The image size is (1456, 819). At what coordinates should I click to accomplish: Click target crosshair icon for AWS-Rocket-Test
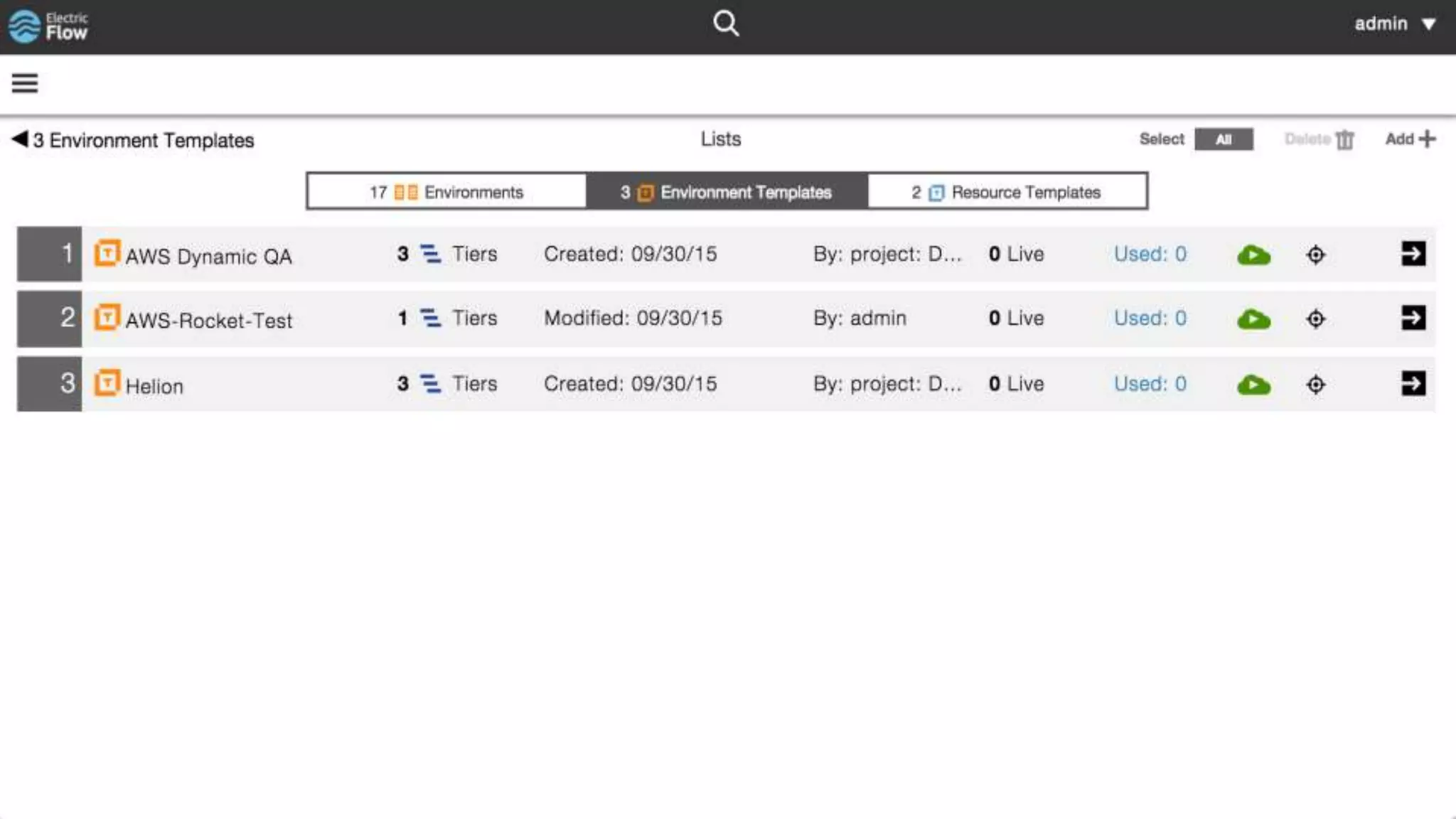(1315, 319)
